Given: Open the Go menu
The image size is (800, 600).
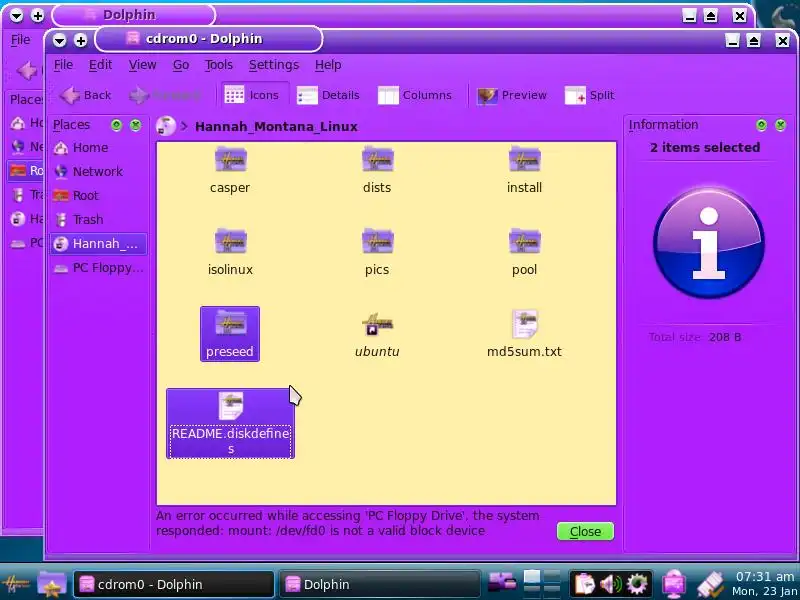Looking at the screenshot, I should pos(181,65).
